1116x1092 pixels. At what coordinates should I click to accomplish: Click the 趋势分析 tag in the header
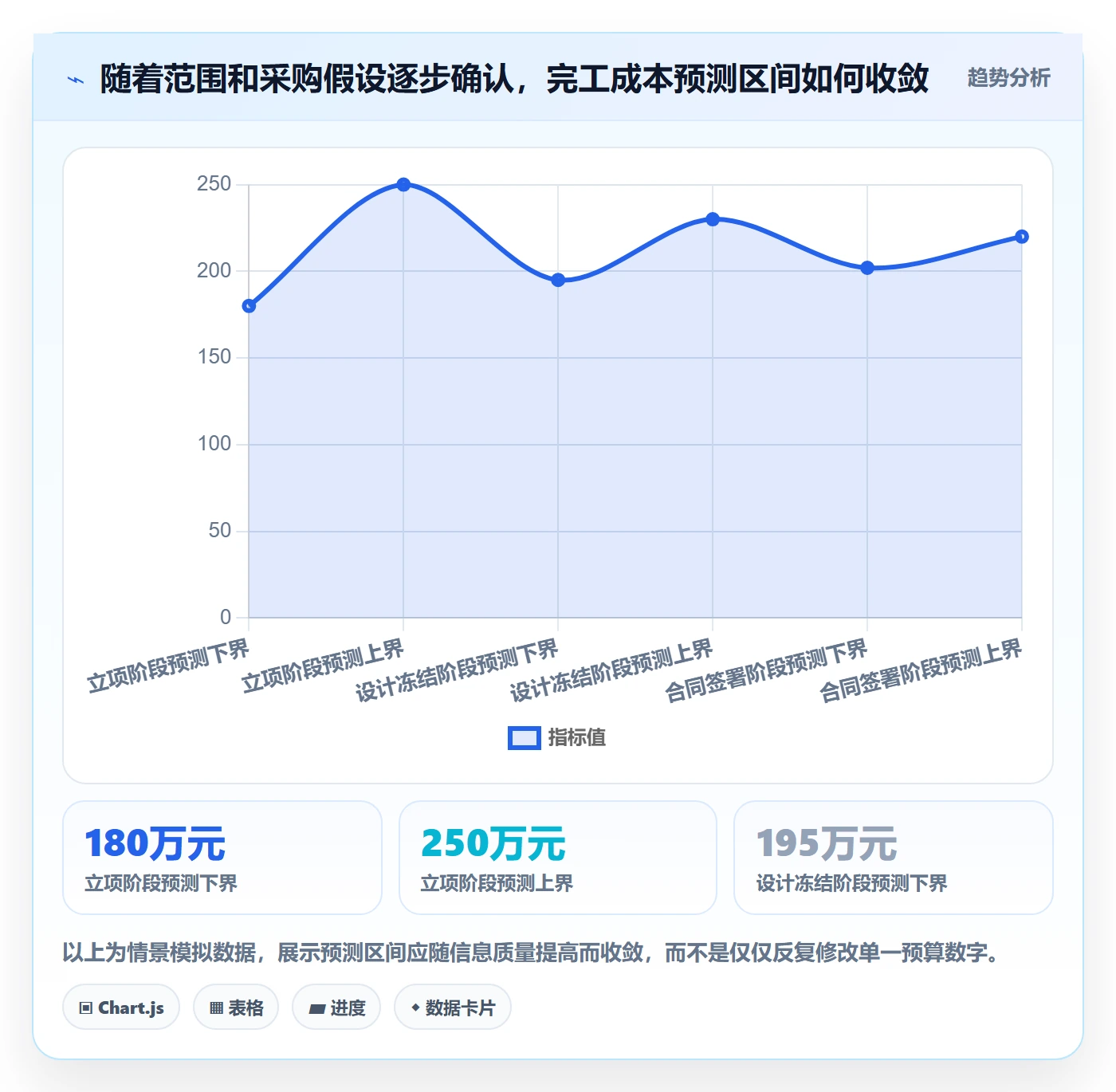point(1008,78)
